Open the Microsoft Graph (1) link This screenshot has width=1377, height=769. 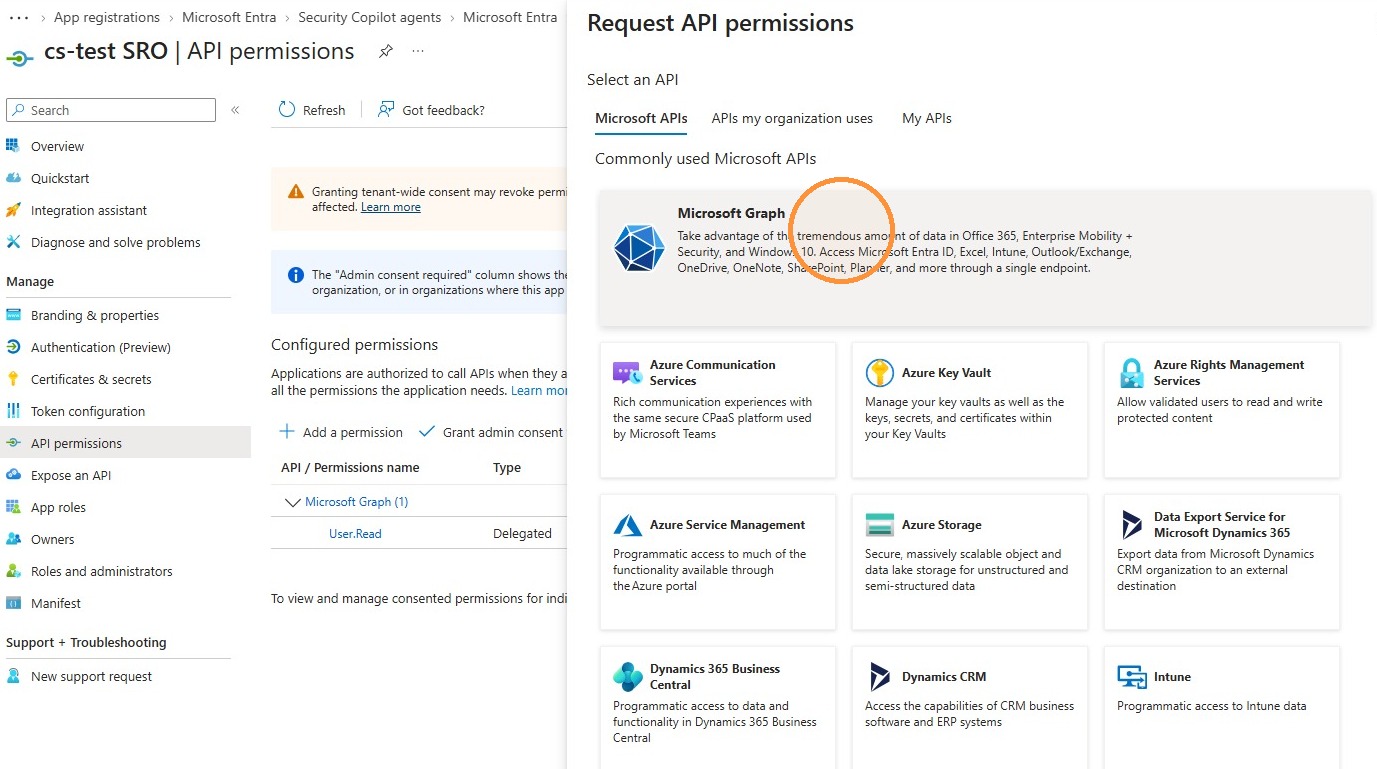[356, 502]
